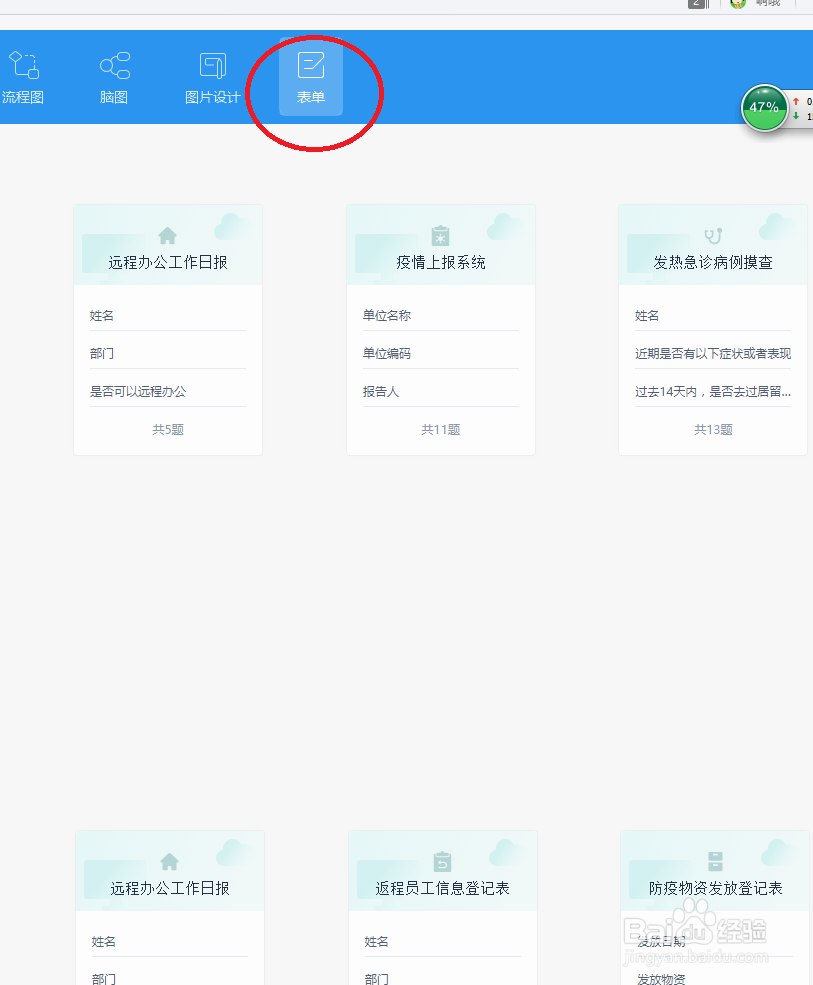
Task: Click the stethoscope icon on 发热急诊病例摸查 card
Action: coord(711,234)
